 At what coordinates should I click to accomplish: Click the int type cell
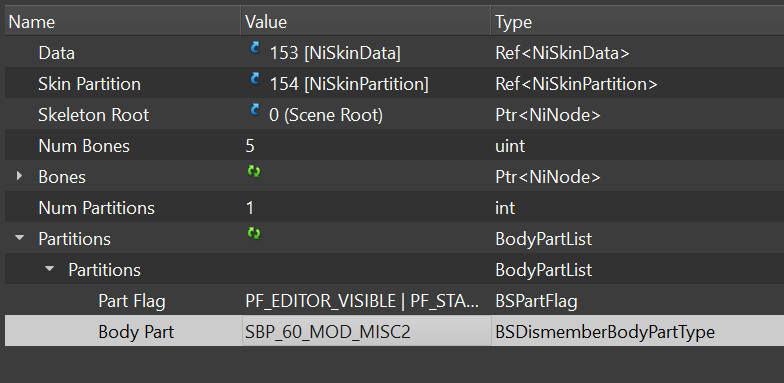point(505,208)
